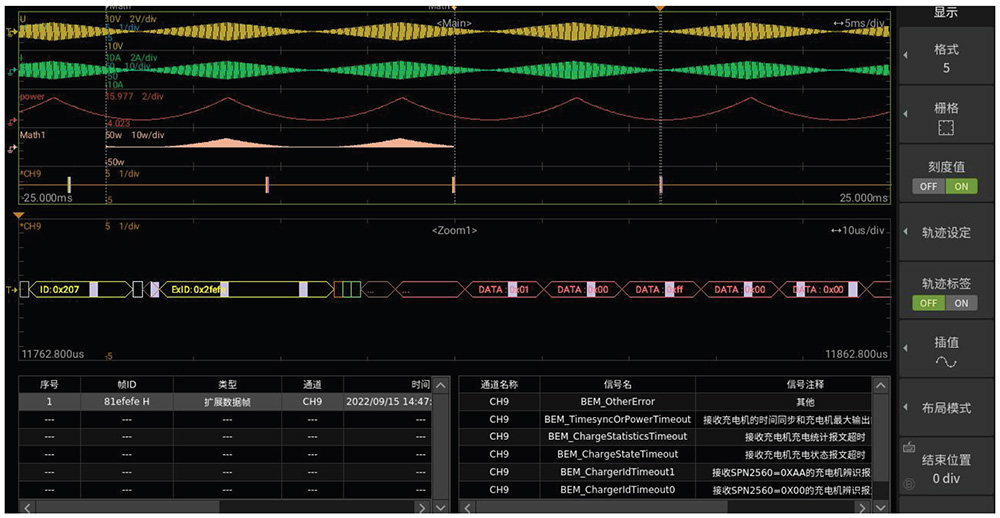Select frame row 81efefe H
The height and width of the screenshot is (518, 1000).
click(x=126, y=402)
